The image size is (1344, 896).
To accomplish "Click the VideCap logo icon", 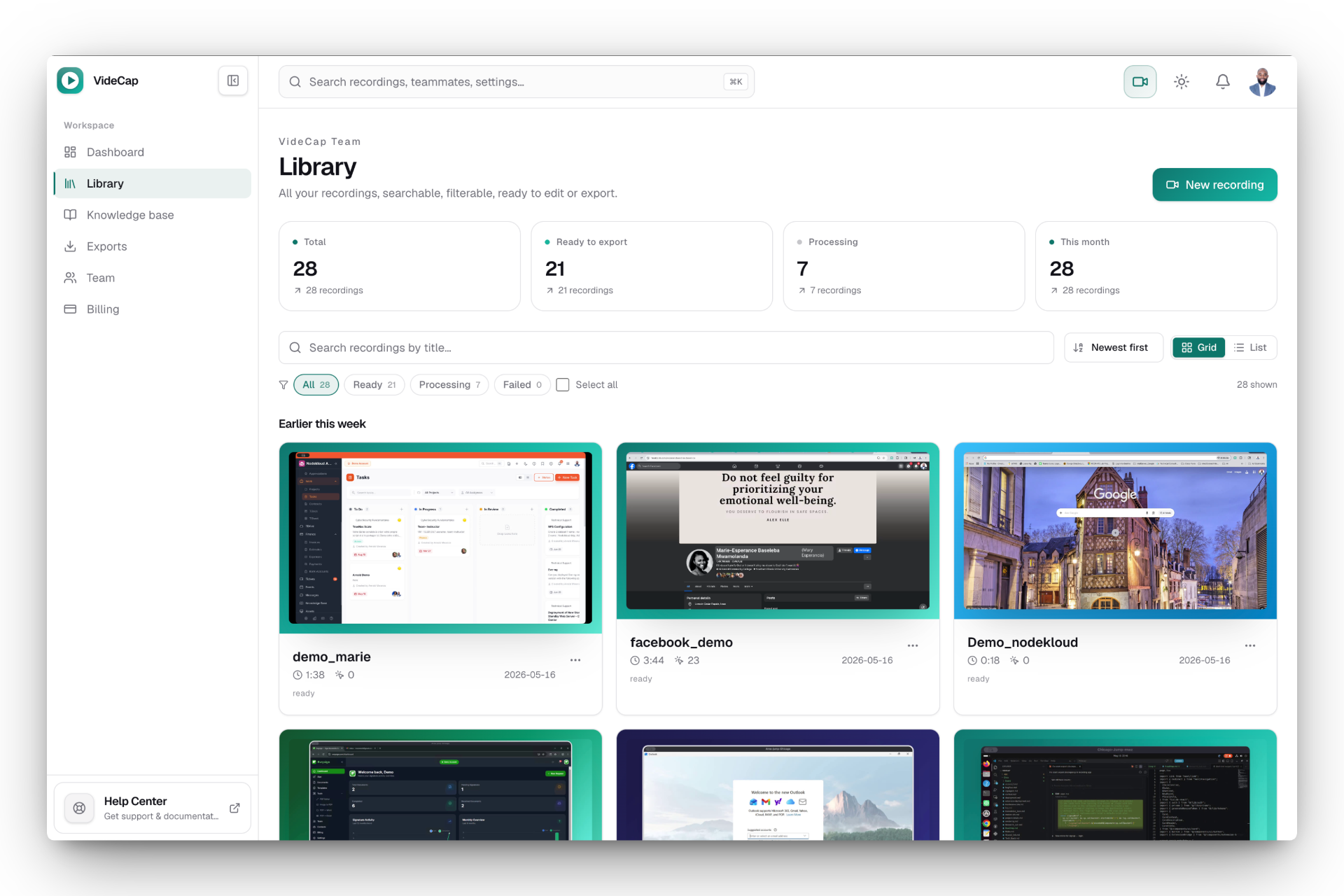I will pyautogui.click(x=70, y=80).
